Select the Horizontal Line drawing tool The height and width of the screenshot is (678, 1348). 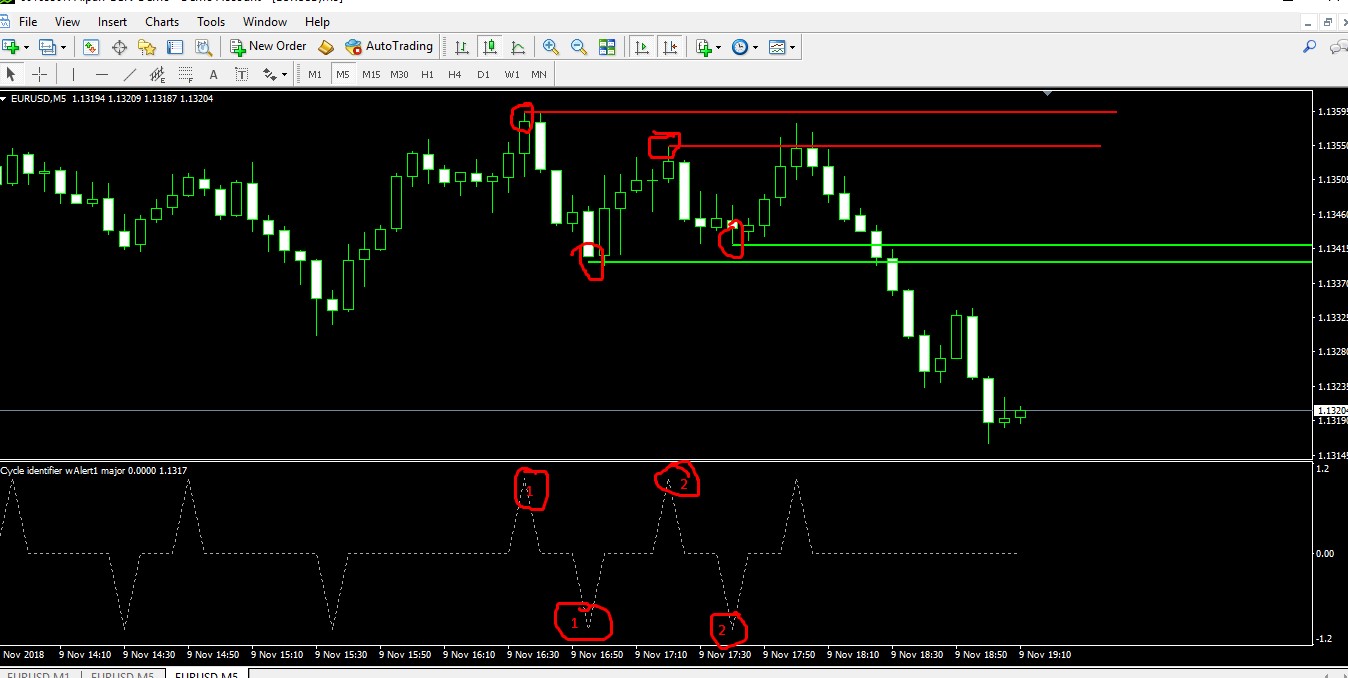pos(101,74)
